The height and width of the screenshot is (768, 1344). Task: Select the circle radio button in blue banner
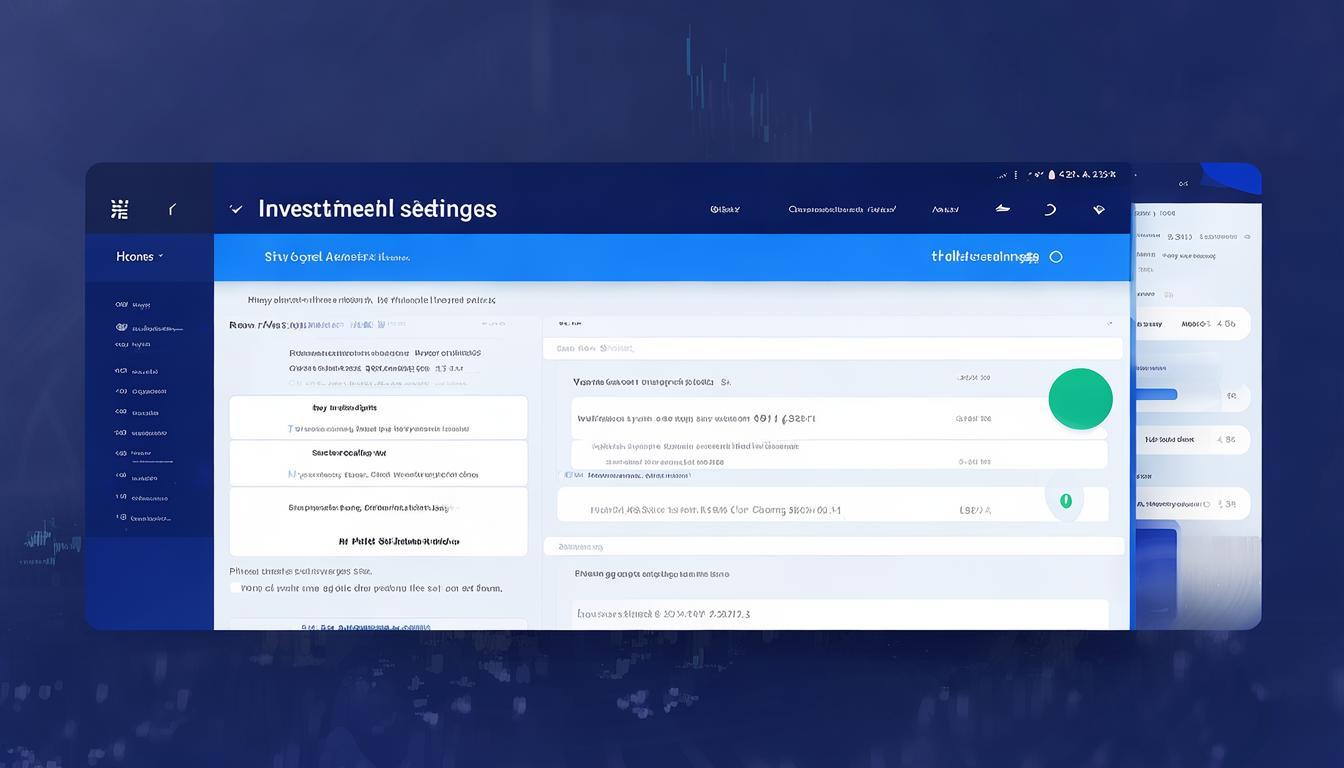tap(1056, 257)
